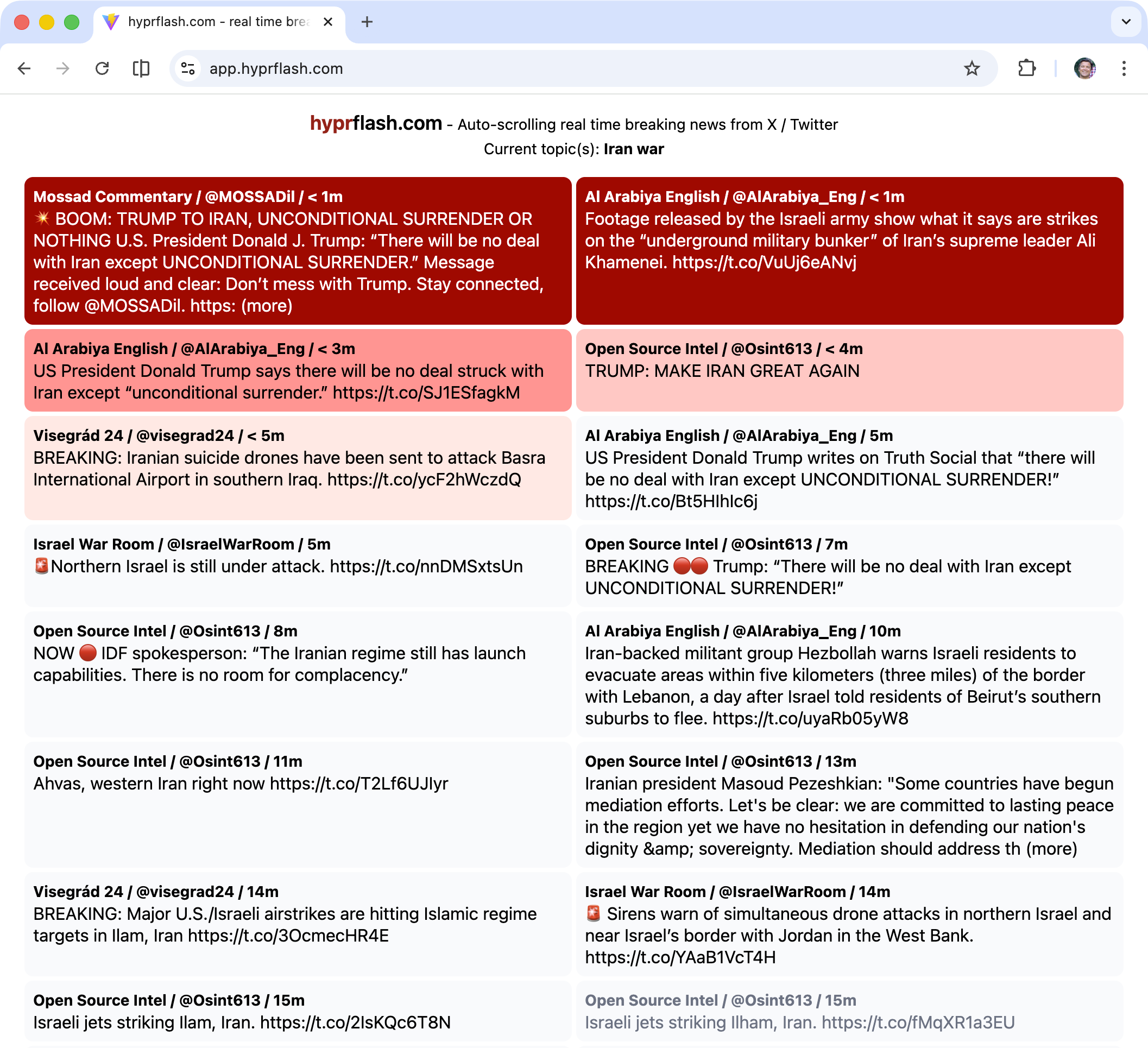Screen dimensions: 1148x1048
Task: Click the user profile avatar
Action: (x=1084, y=68)
